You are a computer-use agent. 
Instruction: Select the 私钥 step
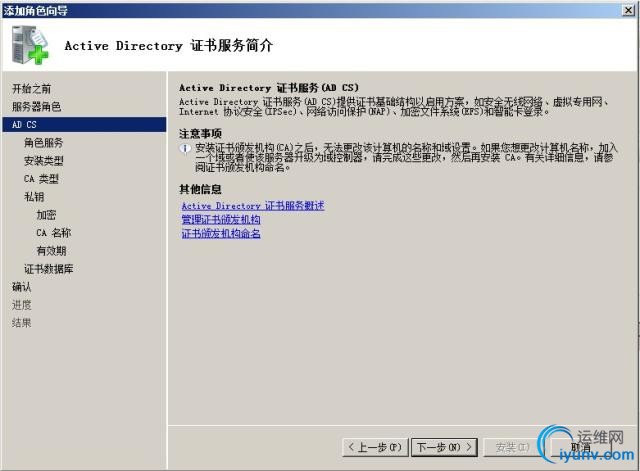[34, 196]
